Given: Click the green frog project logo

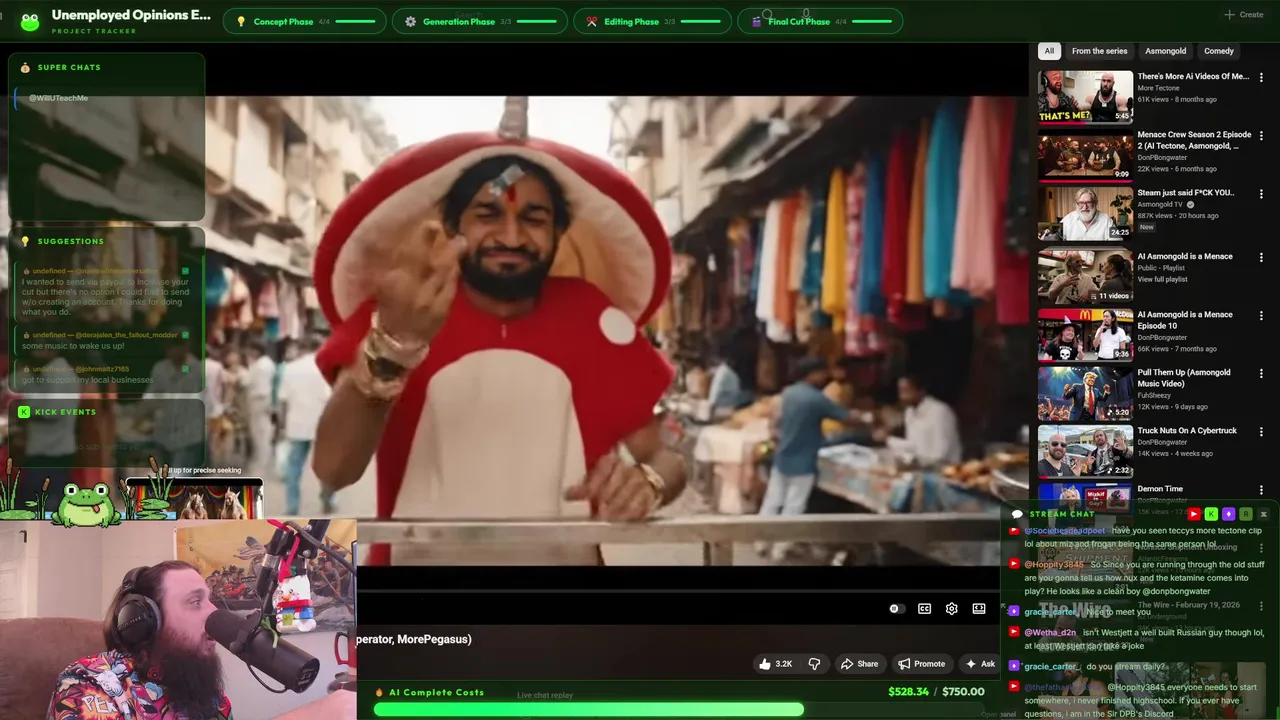Looking at the screenshot, I should 30,21.
